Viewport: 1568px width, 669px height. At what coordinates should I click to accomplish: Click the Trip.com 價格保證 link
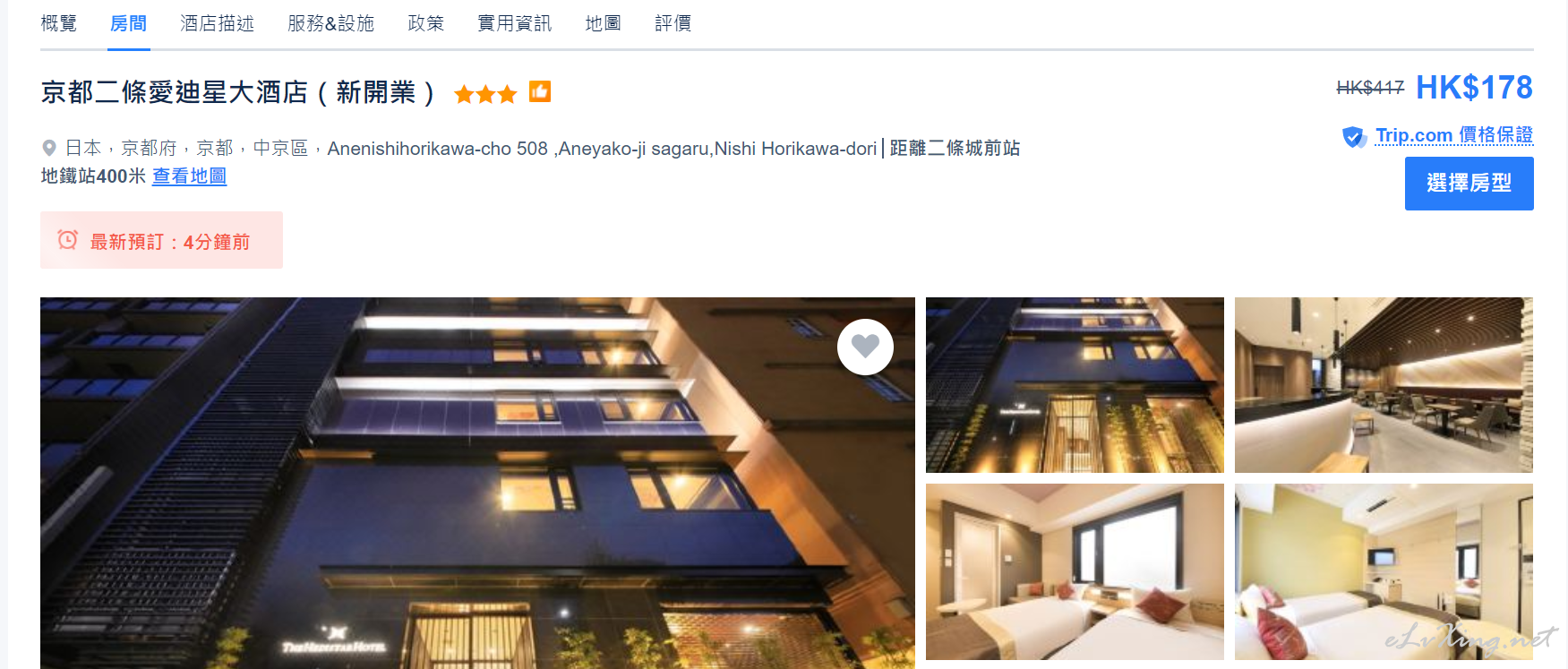tap(1454, 135)
